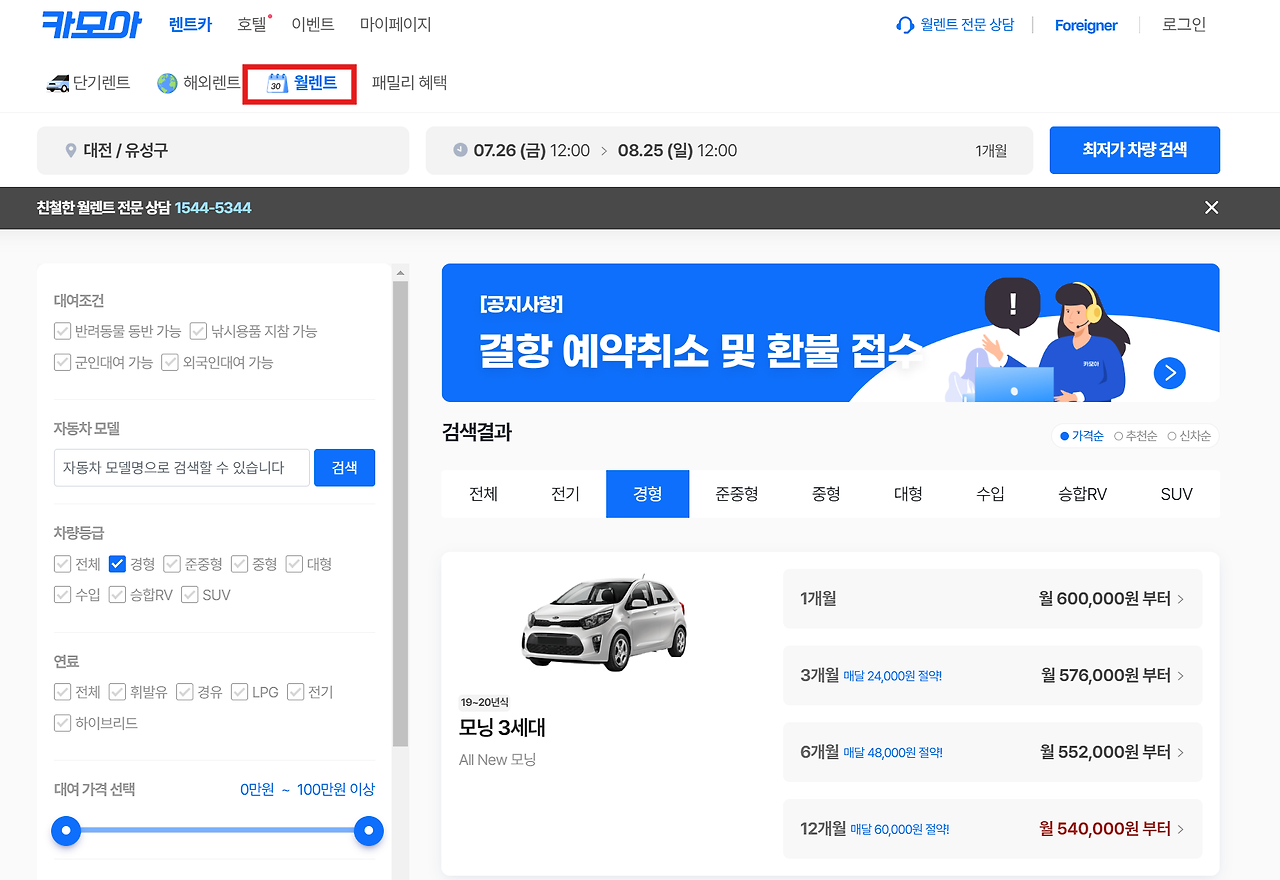Open the rental date range picker
Image resolution: width=1280 pixels, height=880 pixels.
coord(729,151)
